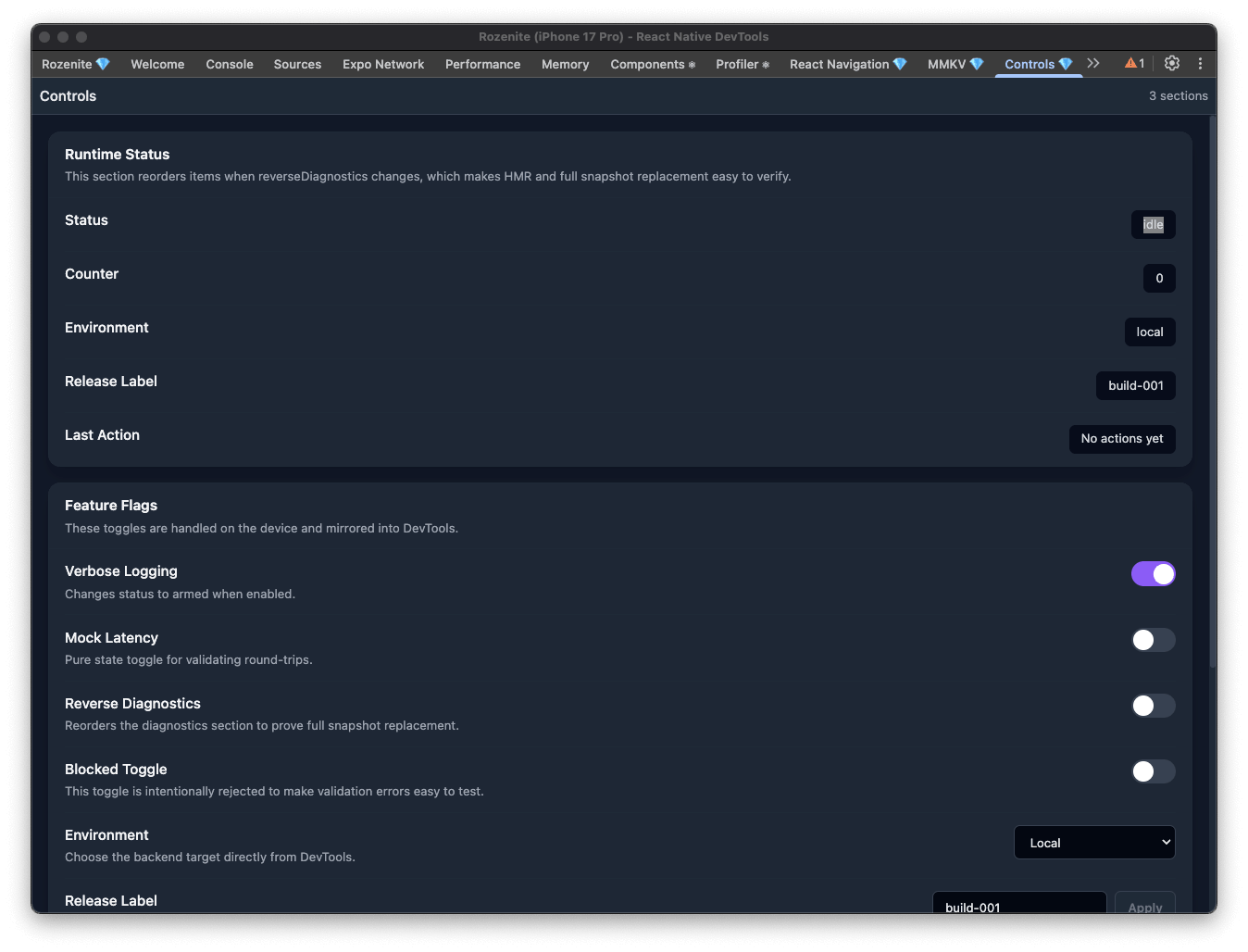Turn on Reverse Diagnostics switch
Screen dimensions: 1248x952
coord(1153,706)
